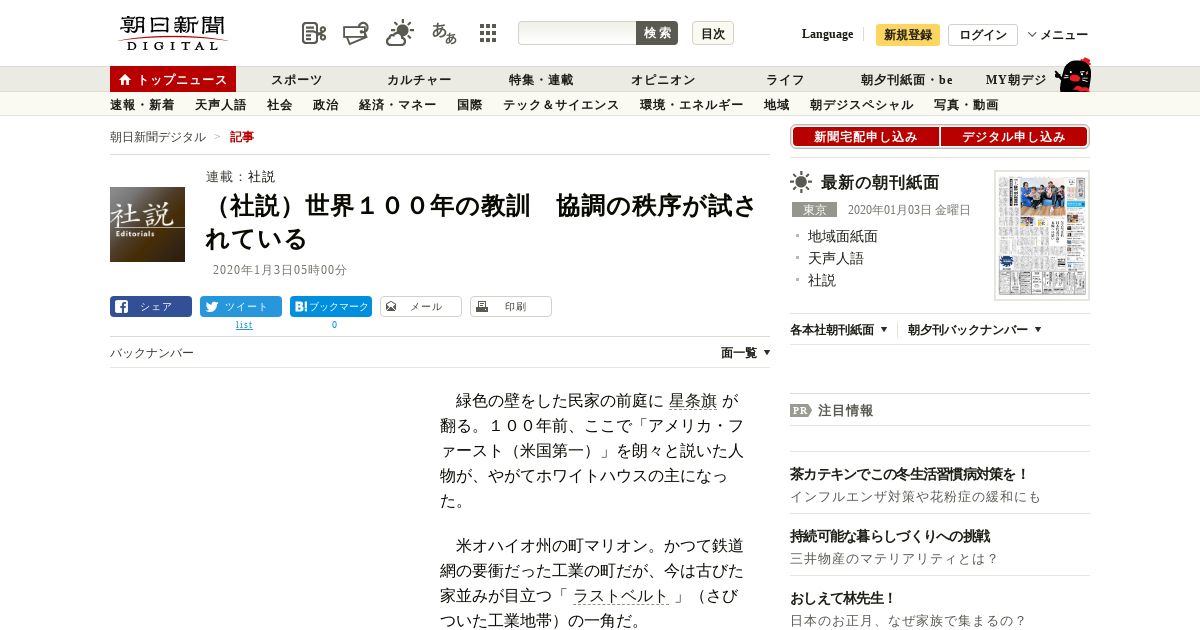Open the scrapbook folder icon
Image resolution: width=1200 pixels, height=630 pixels.
pos(355,33)
